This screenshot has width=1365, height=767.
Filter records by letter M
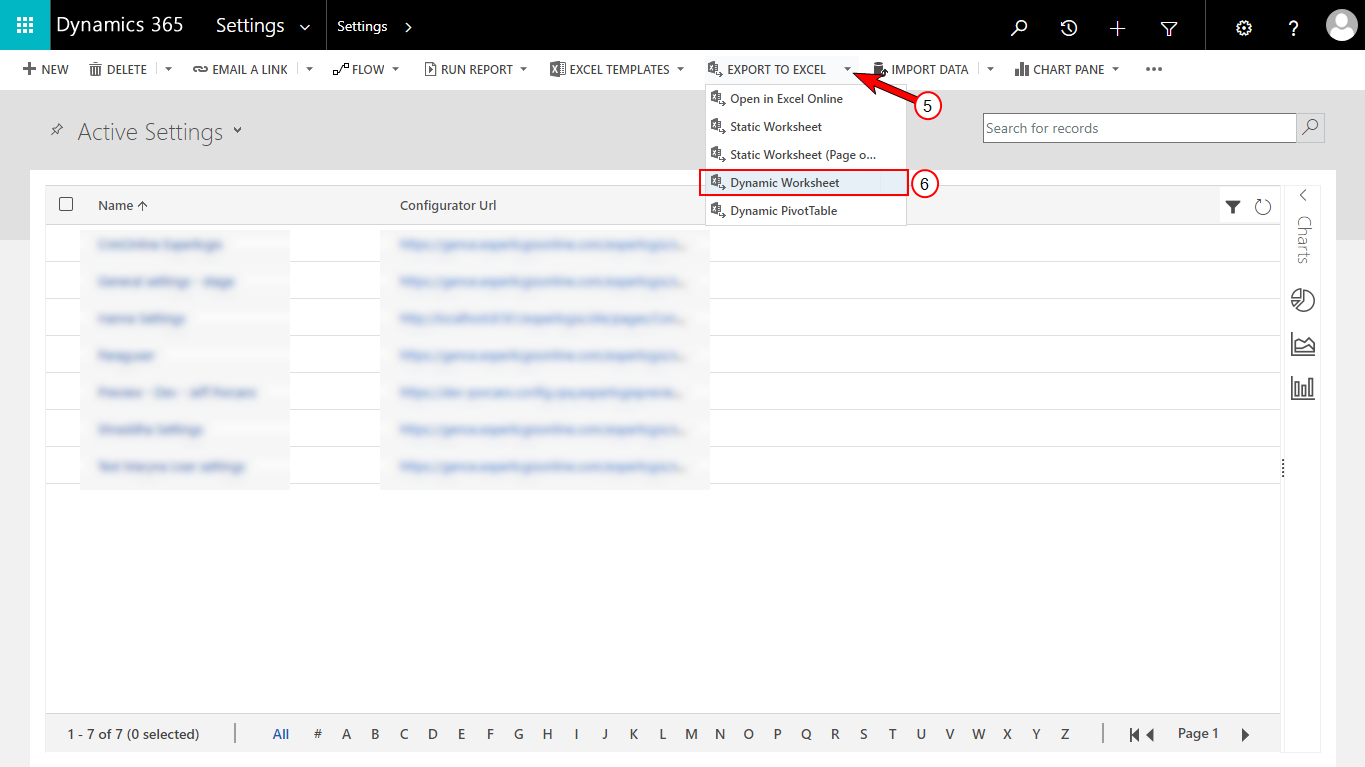click(691, 734)
